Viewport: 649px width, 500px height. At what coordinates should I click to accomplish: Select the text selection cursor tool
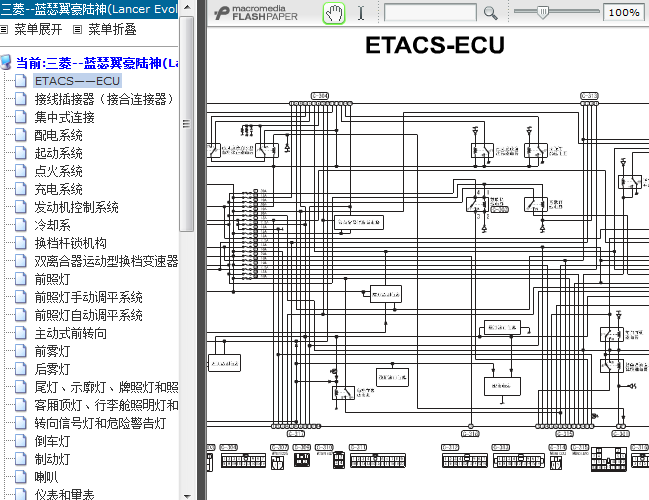click(x=361, y=13)
